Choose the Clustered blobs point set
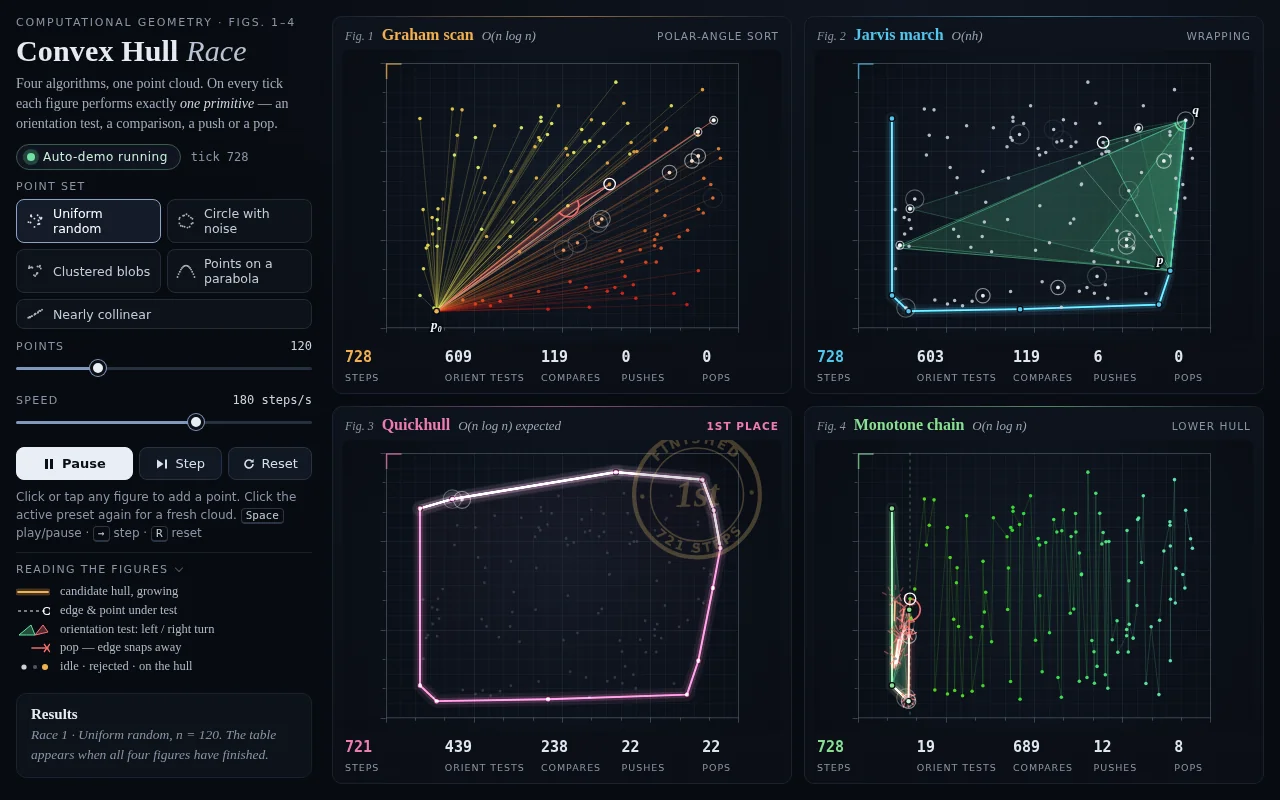 (x=88, y=271)
